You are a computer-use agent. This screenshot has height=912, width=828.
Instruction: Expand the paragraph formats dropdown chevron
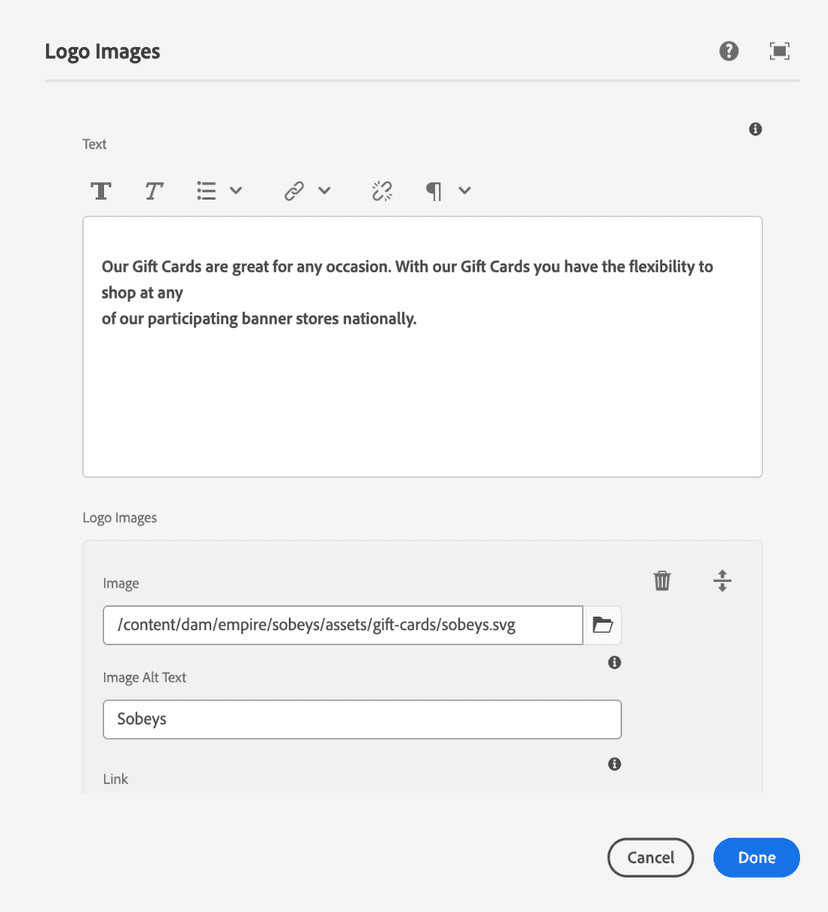coord(464,191)
